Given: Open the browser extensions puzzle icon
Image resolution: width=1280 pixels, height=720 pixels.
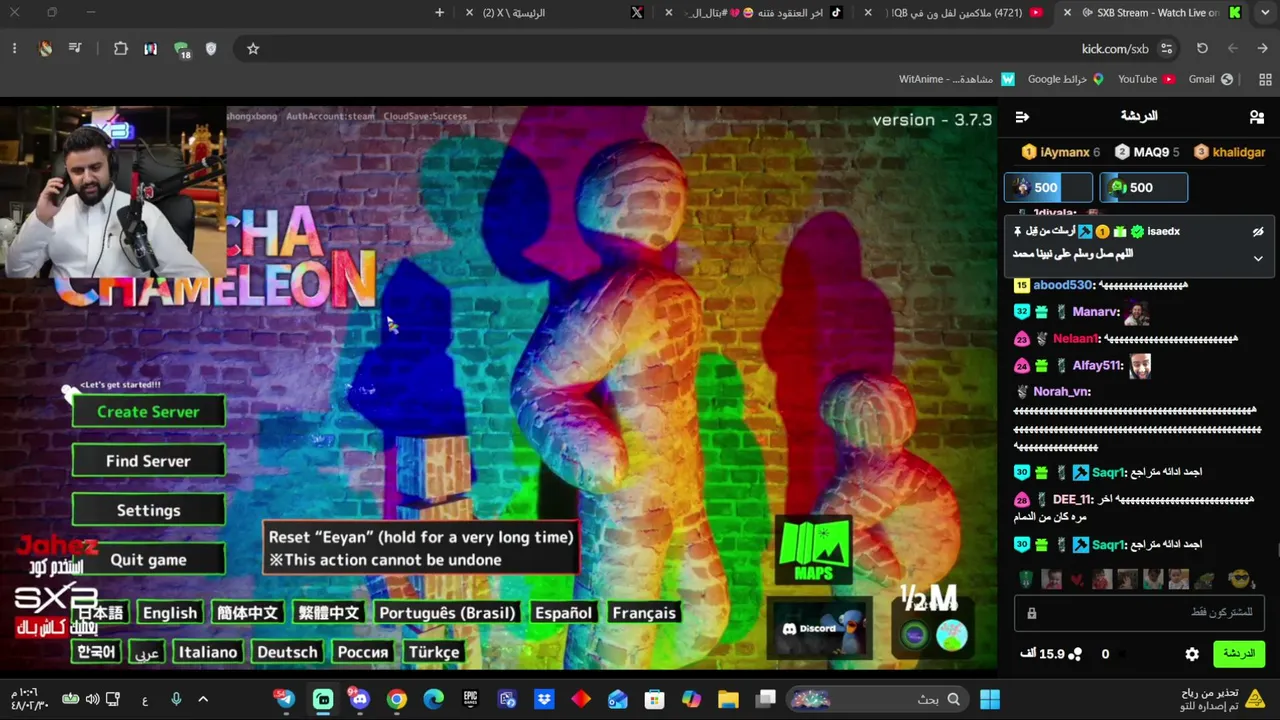Looking at the screenshot, I should [x=121, y=48].
